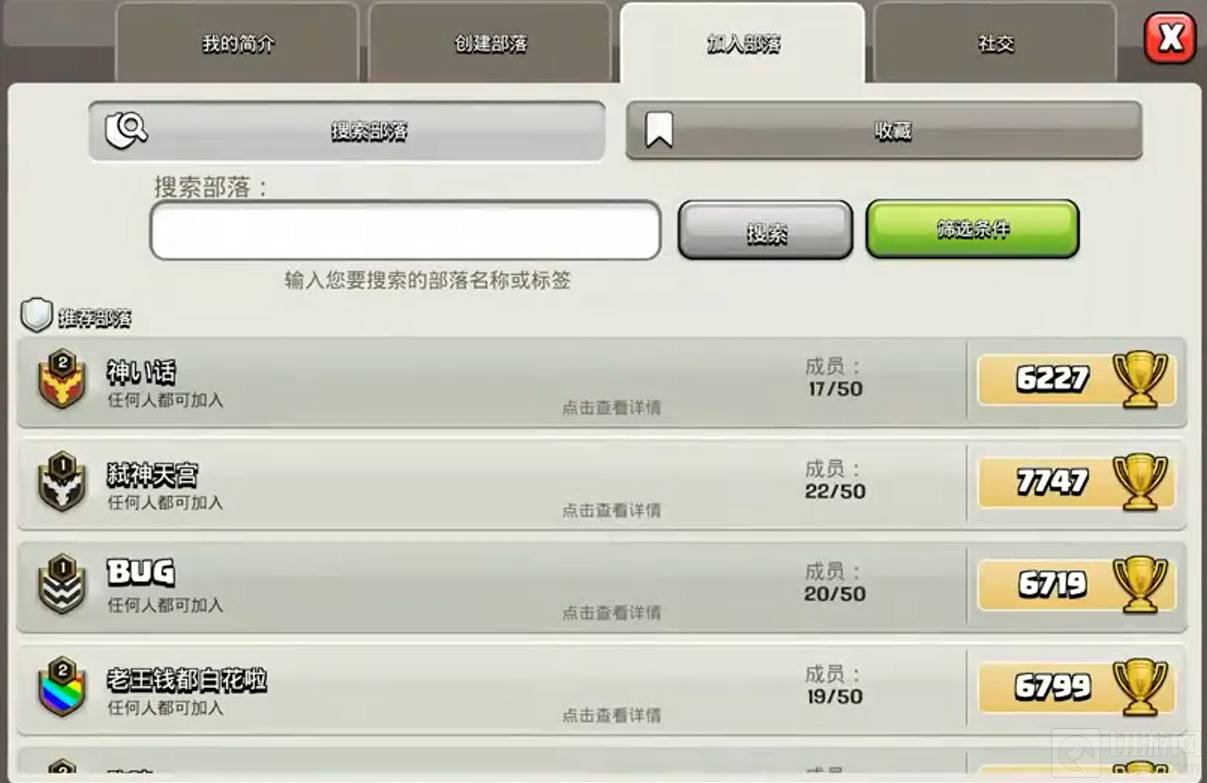The width and height of the screenshot is (1207, 783).
Task: Click the shield icon next to 推荐部落
Action: click(x=37, y=316)
